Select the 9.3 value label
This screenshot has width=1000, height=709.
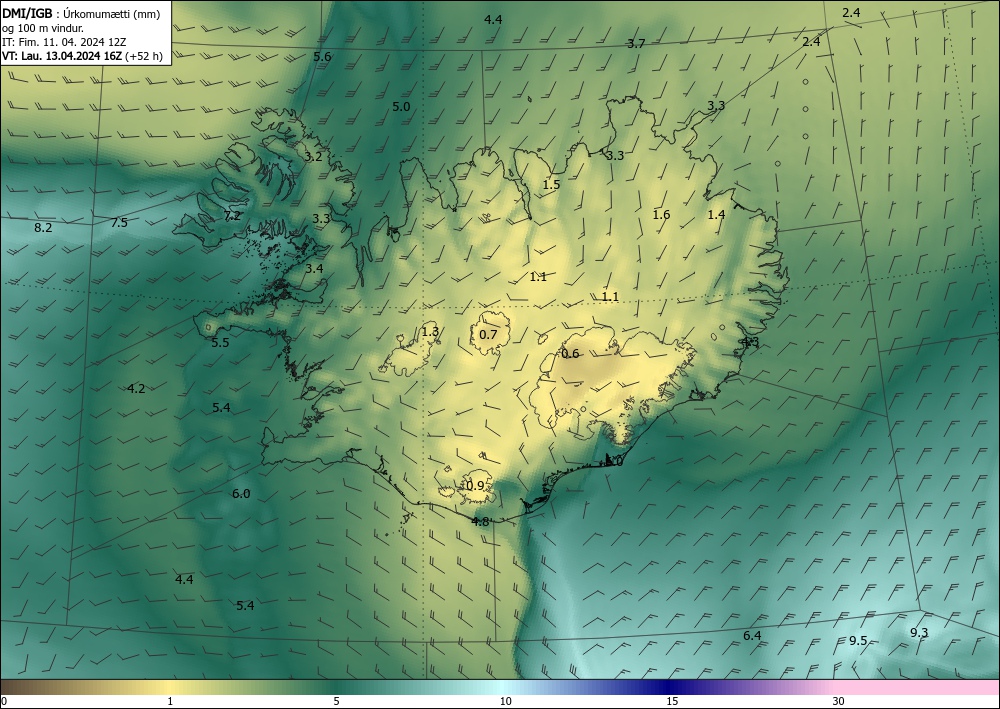(919, 632)
